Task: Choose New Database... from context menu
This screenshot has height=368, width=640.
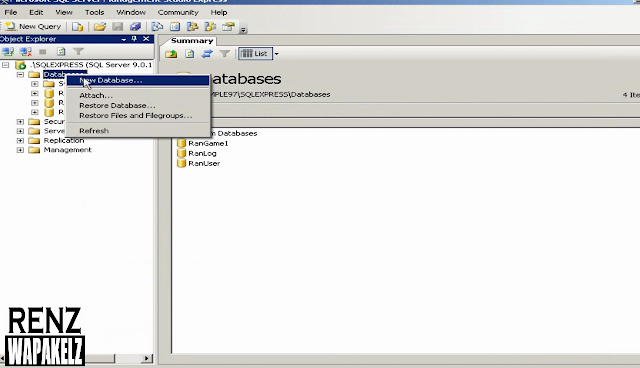Action: pyautogui.click(x=138, y=80)
